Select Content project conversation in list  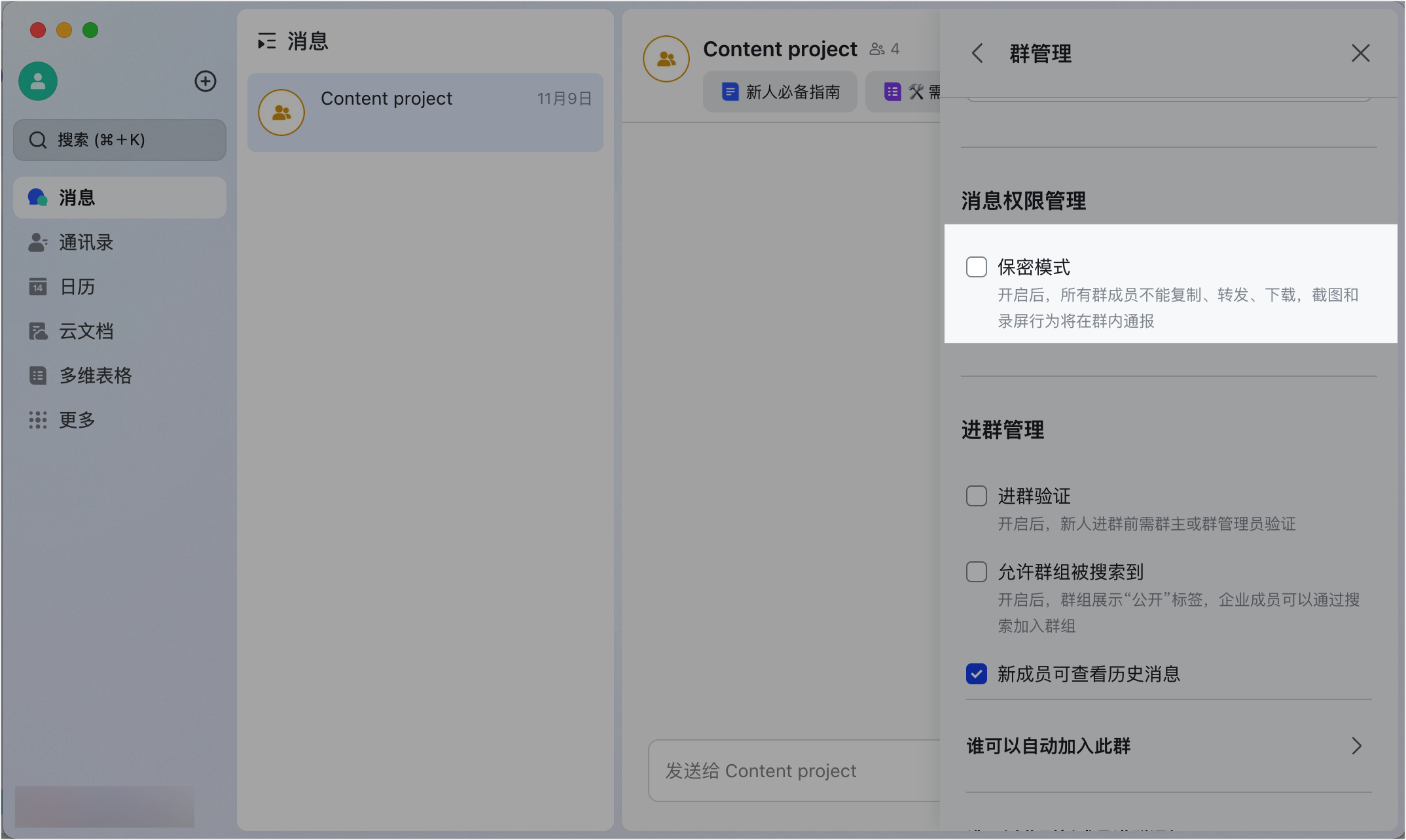[x=425, y=113]
